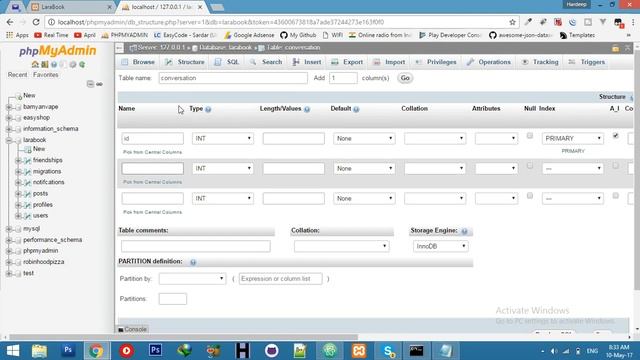Click the Table name input field
The width and height of the screenshot is (640, 360).
point(233,78)
